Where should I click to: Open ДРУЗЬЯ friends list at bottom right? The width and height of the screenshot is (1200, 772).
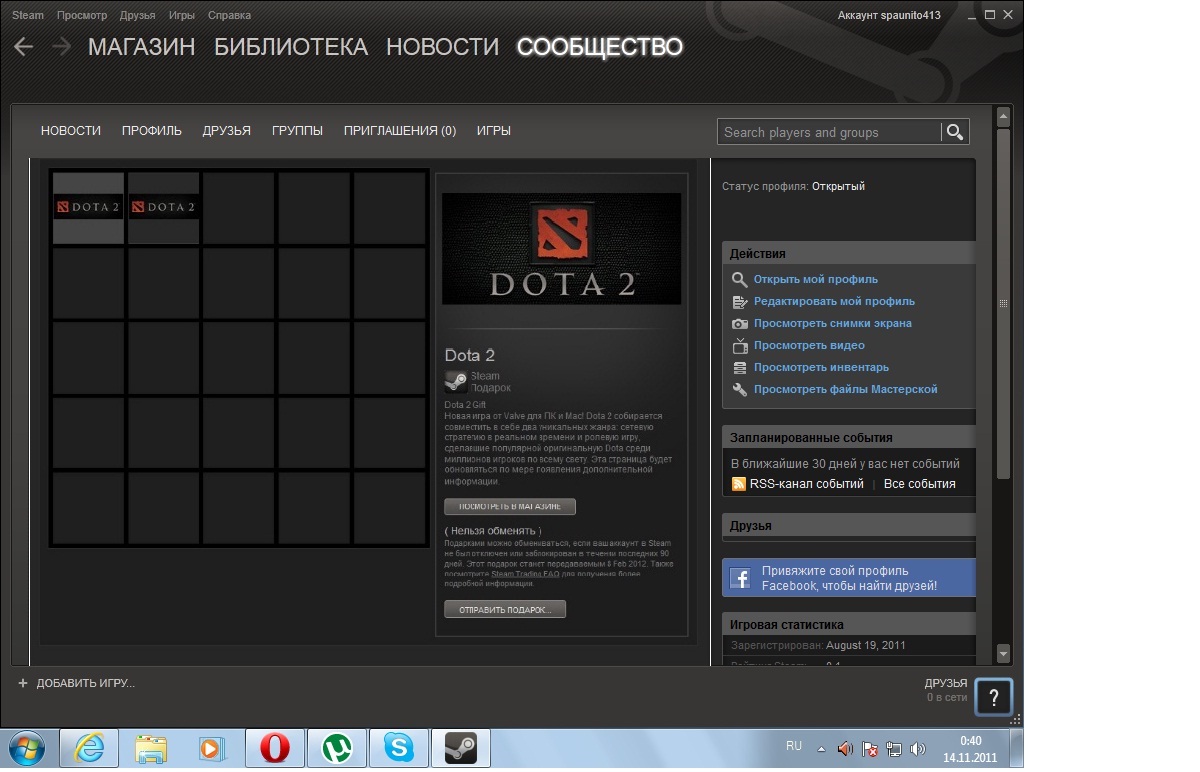tap(946, 684)
